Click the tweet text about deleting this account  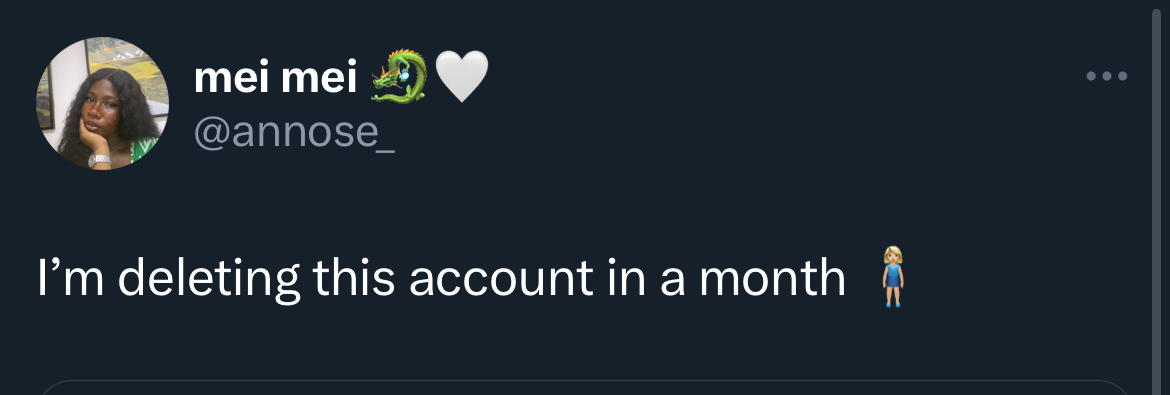pyautogui.click(x=441, y=278)
